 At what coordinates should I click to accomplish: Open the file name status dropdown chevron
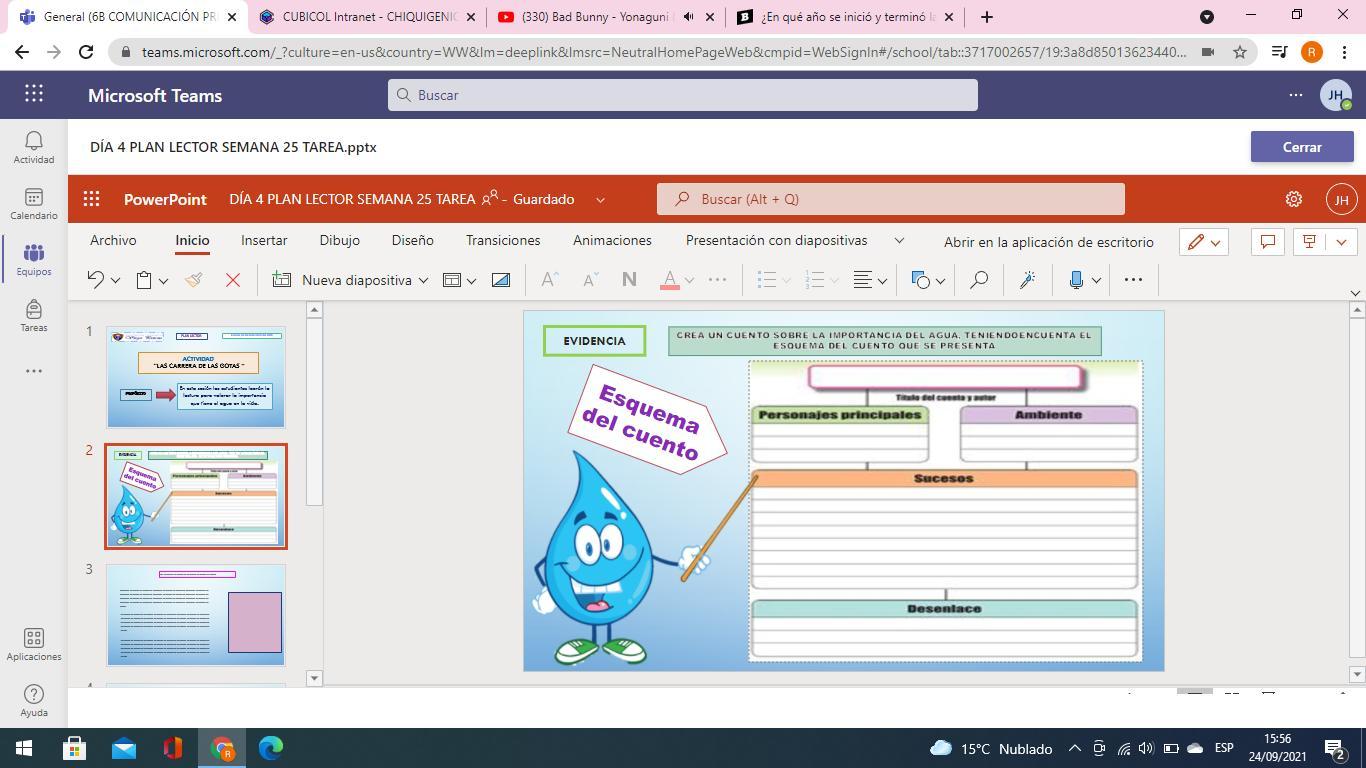coord(600,200)
